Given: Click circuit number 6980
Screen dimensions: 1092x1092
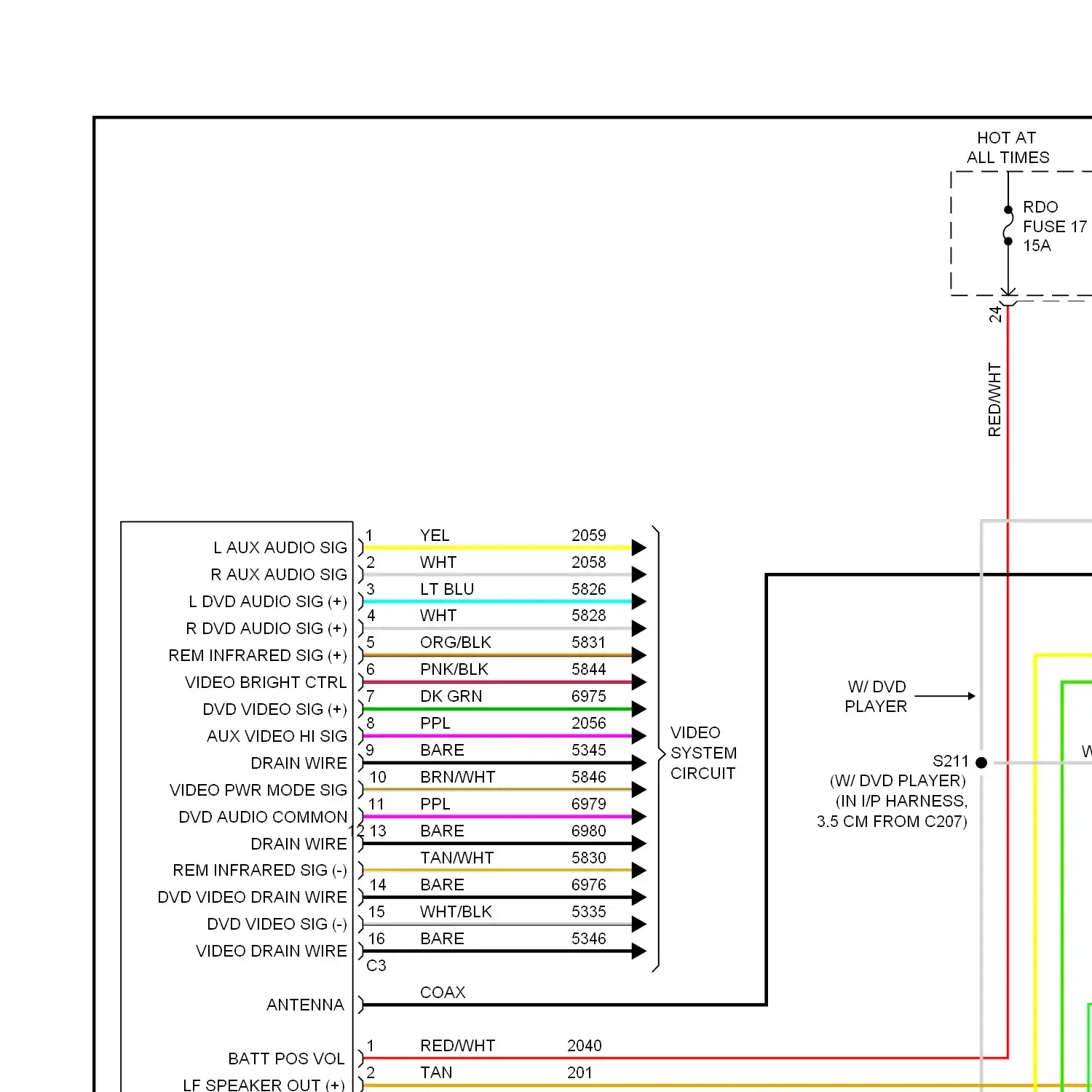Looking at the screenshot, I should [x=589, y=831].
